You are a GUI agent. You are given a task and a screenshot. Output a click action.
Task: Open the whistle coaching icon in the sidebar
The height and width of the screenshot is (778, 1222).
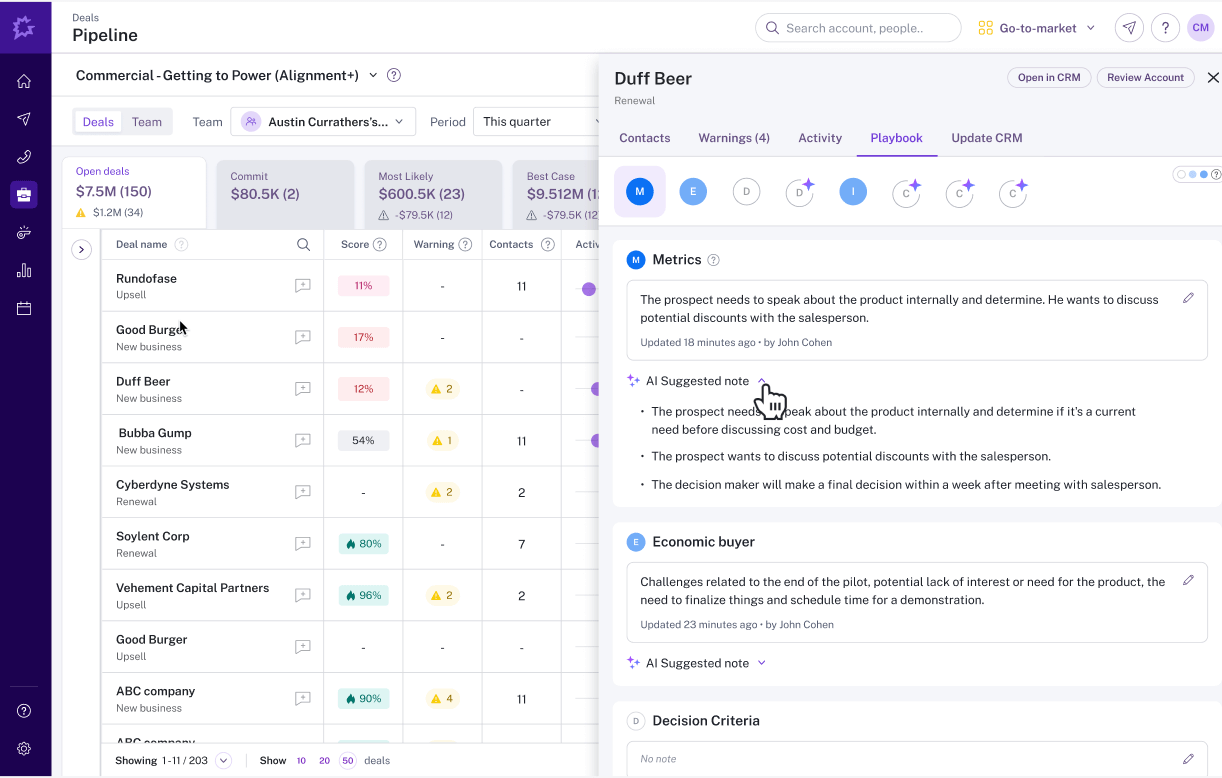24,232
